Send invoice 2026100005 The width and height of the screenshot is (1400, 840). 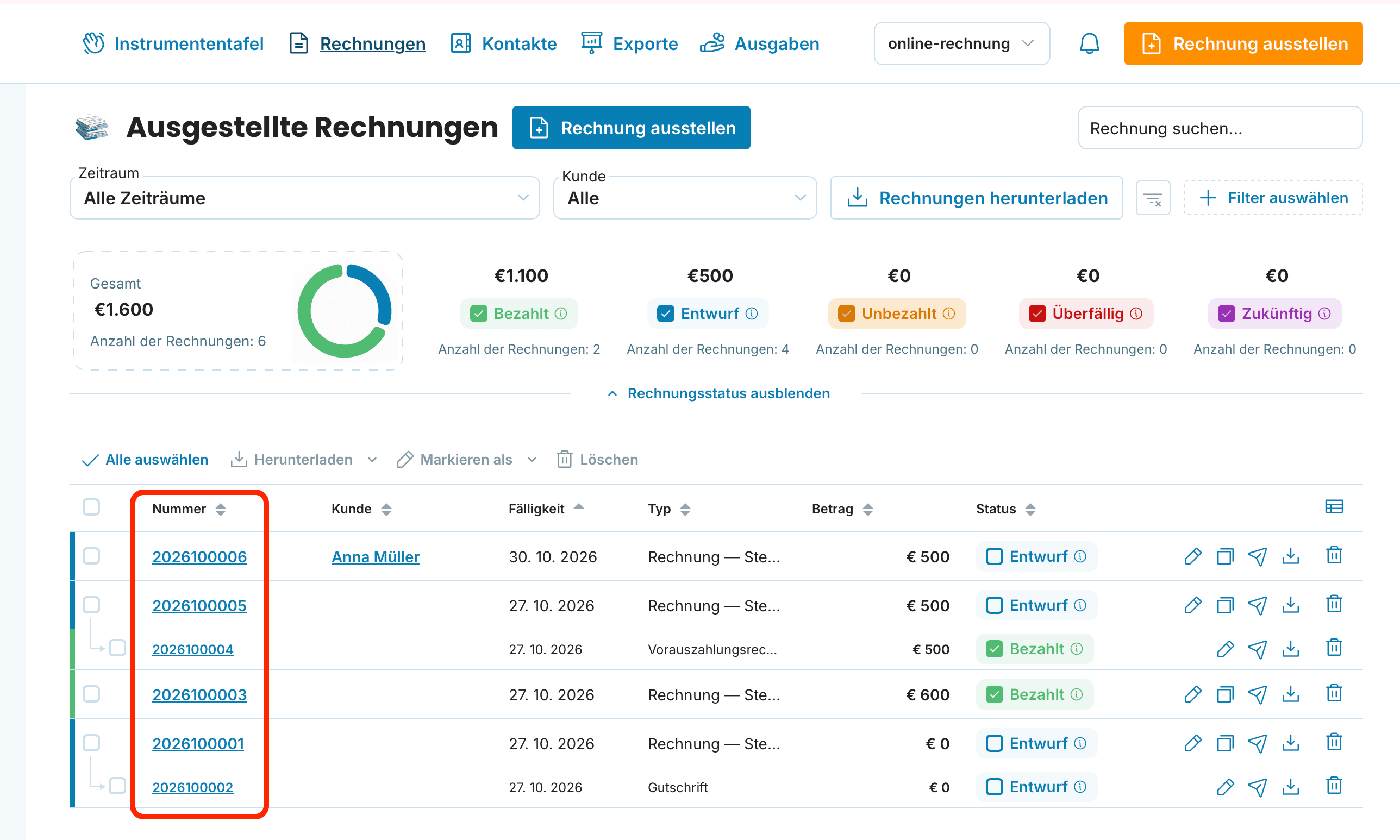tap(1258, 605)
